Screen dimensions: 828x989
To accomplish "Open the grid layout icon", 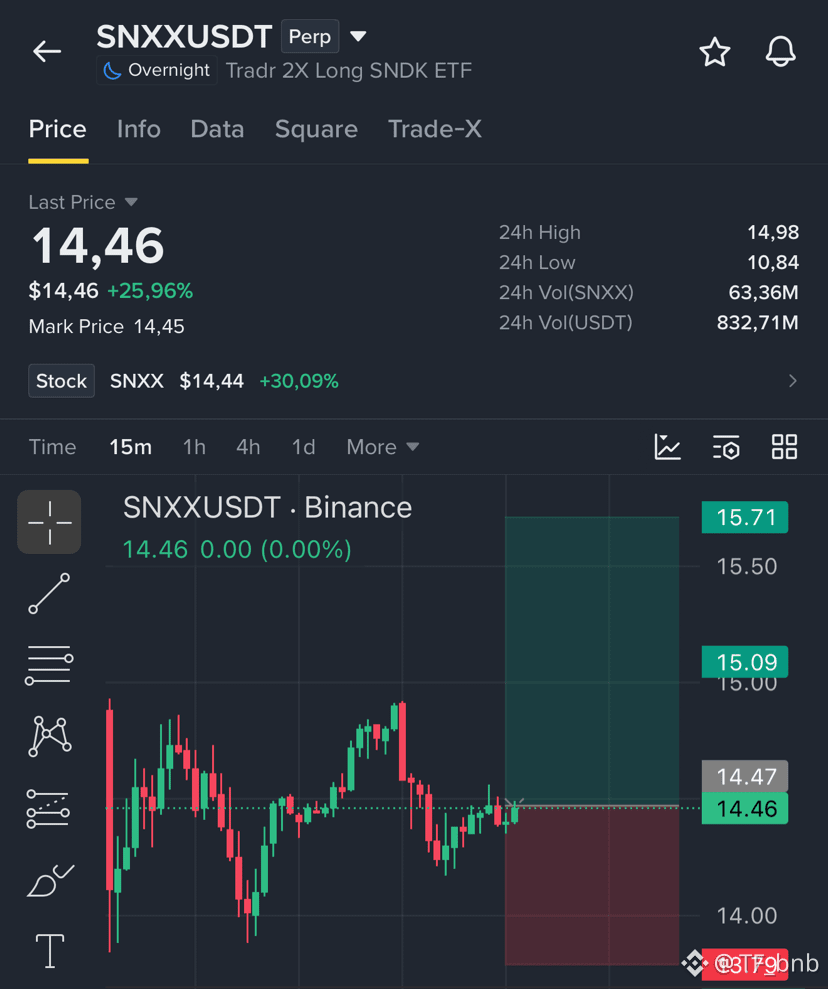I will tap(784, 447).
